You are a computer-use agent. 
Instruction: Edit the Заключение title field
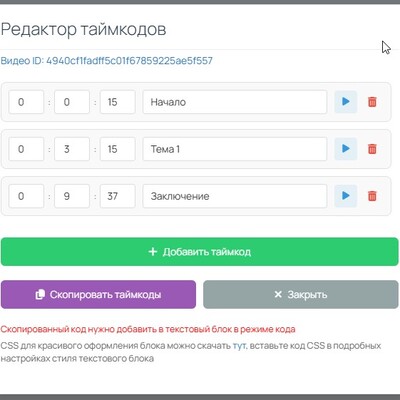pos(235,196)
